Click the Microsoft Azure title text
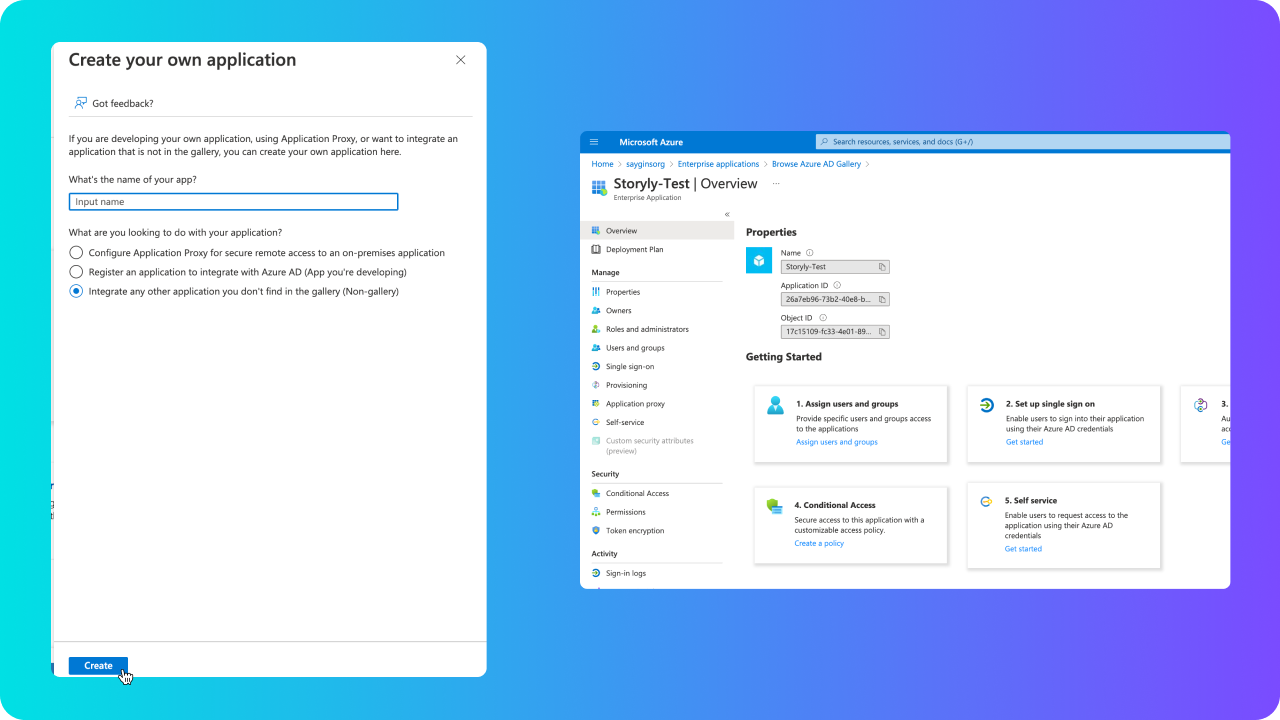The image size is (1280, 720). (x=651, y=142)
